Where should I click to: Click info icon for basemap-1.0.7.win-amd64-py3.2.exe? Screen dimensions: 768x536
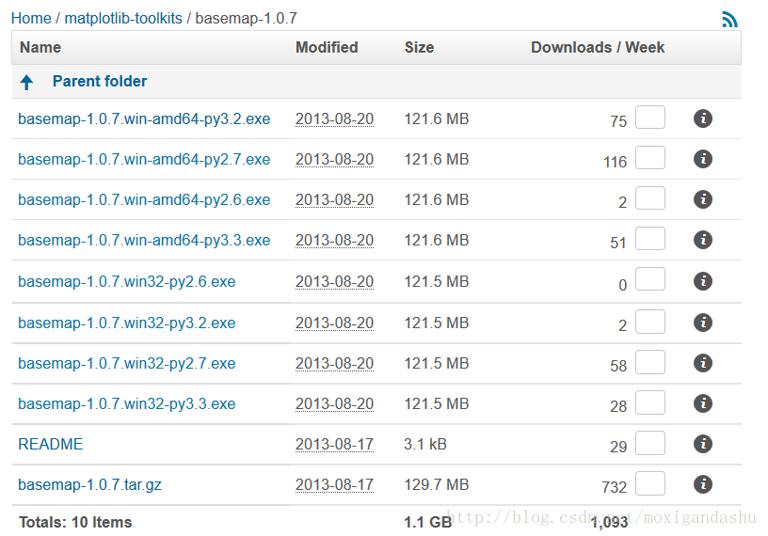[703, 119]
